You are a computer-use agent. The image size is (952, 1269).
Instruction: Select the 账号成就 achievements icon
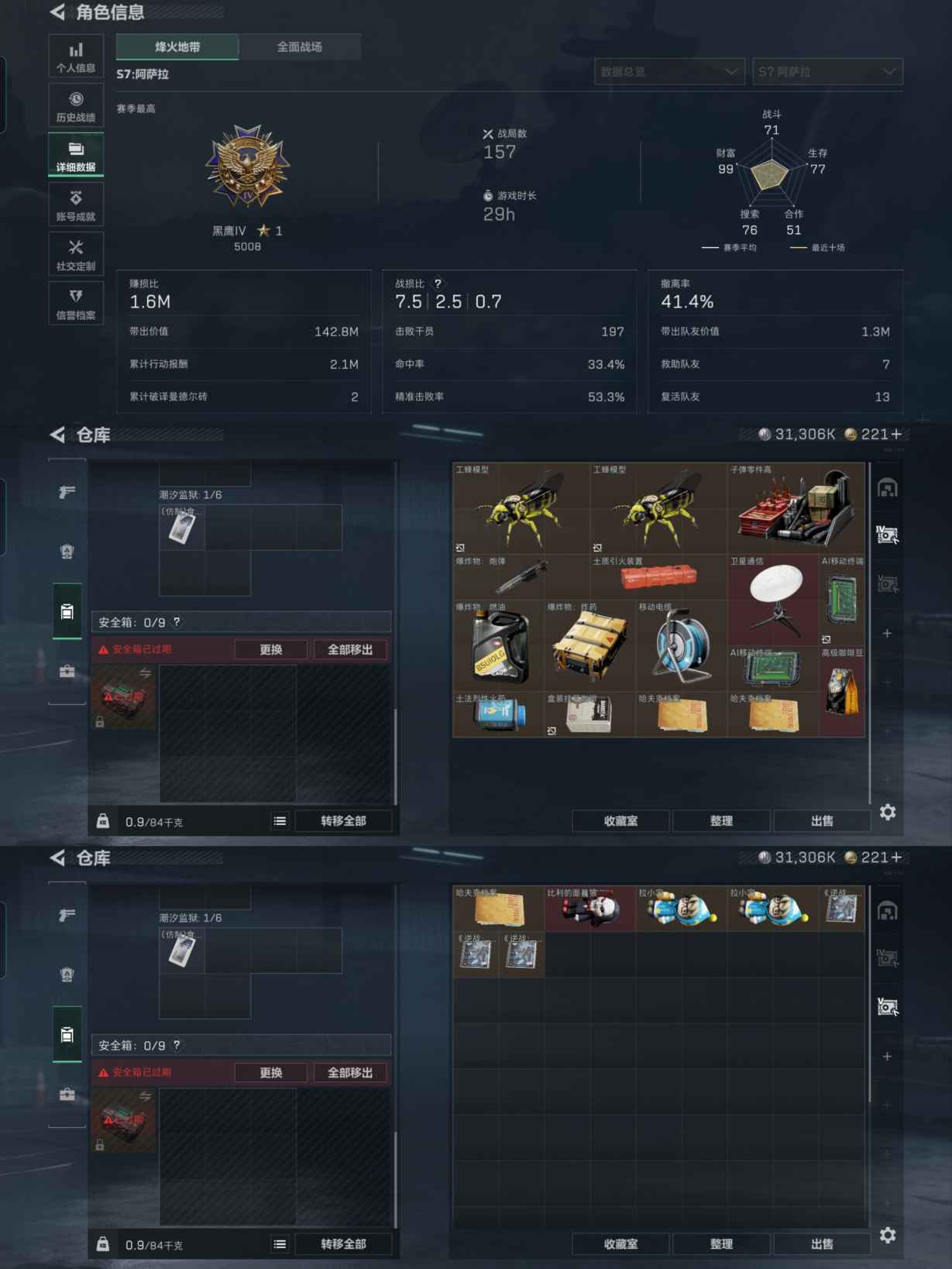(x=76, y=205)
